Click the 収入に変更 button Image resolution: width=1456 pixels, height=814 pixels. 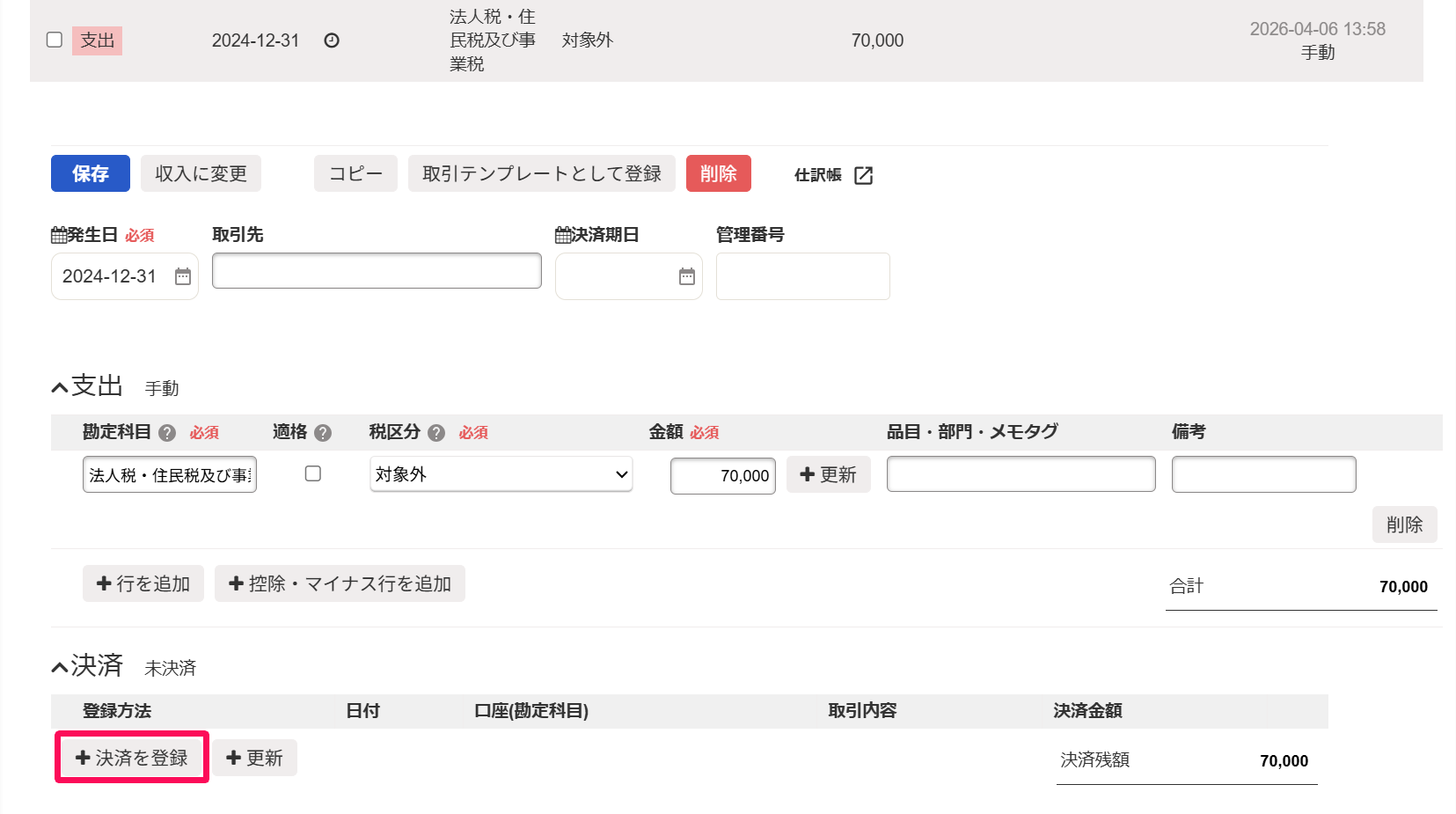(201, 173)
